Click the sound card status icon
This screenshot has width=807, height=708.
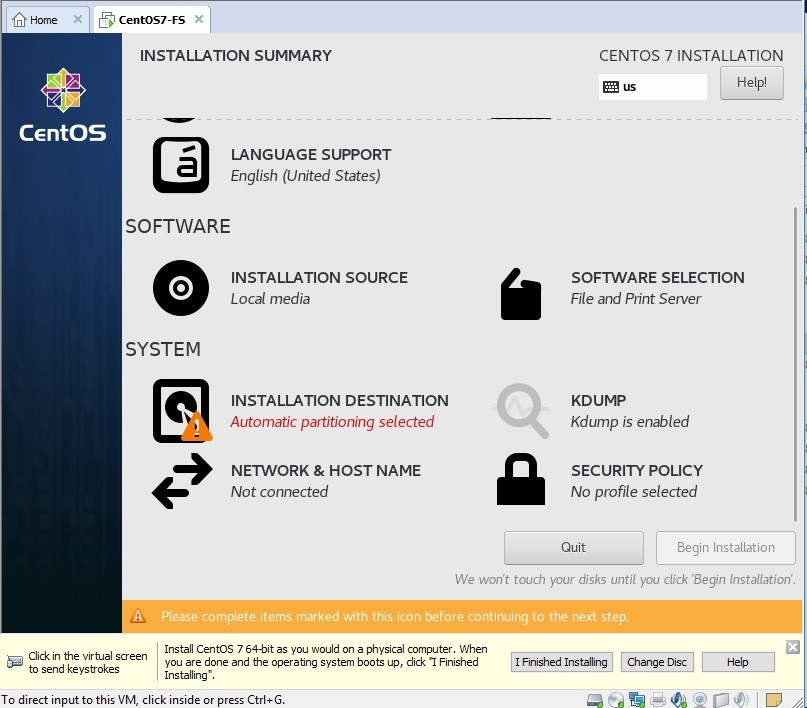[679, 699]
